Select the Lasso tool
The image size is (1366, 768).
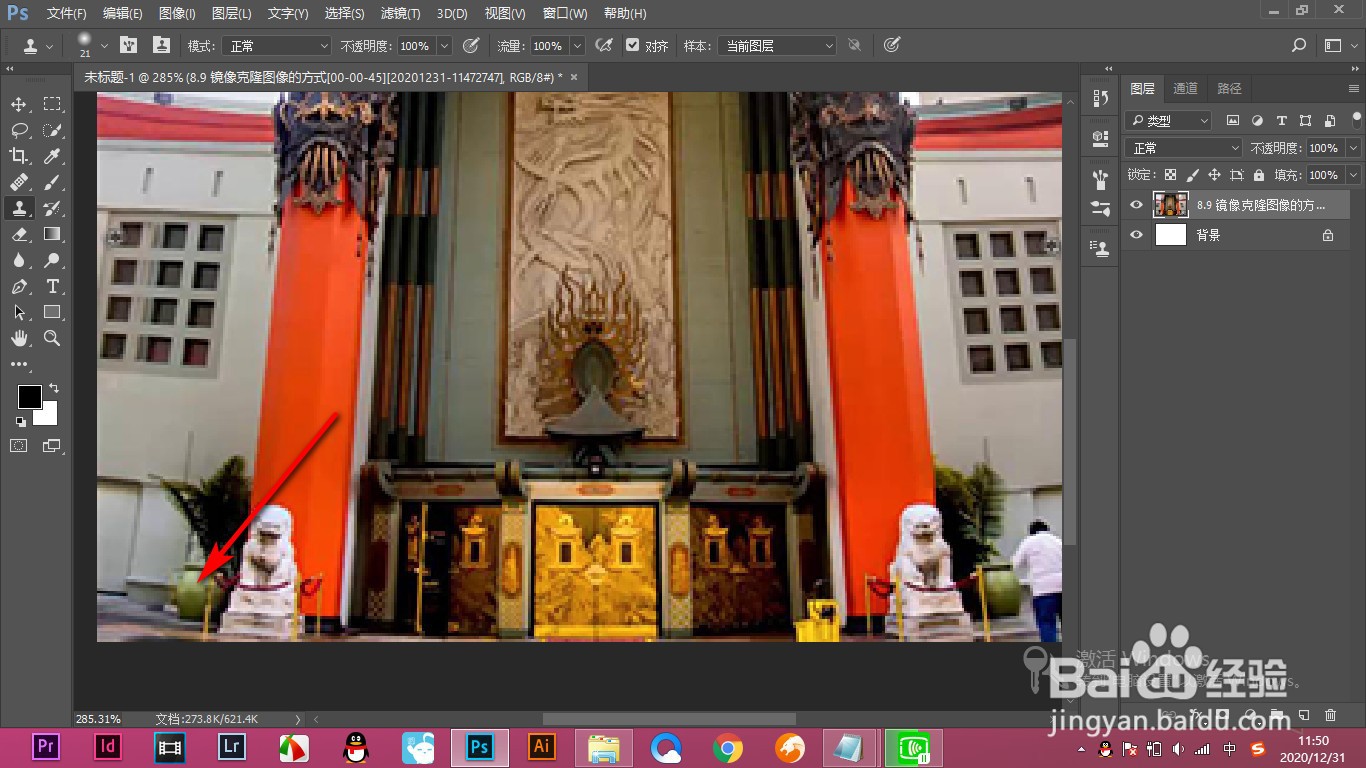(19, 131)
